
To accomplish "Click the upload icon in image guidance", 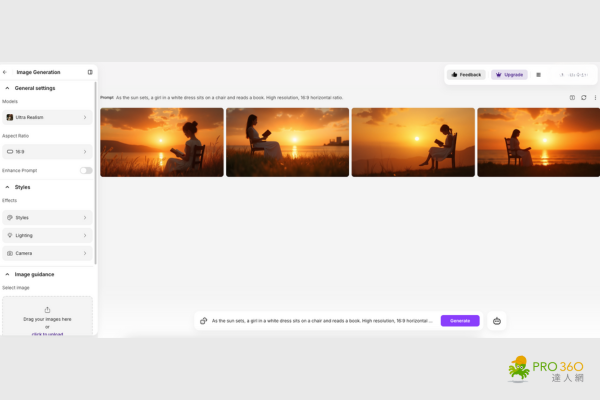I will 47,310.
